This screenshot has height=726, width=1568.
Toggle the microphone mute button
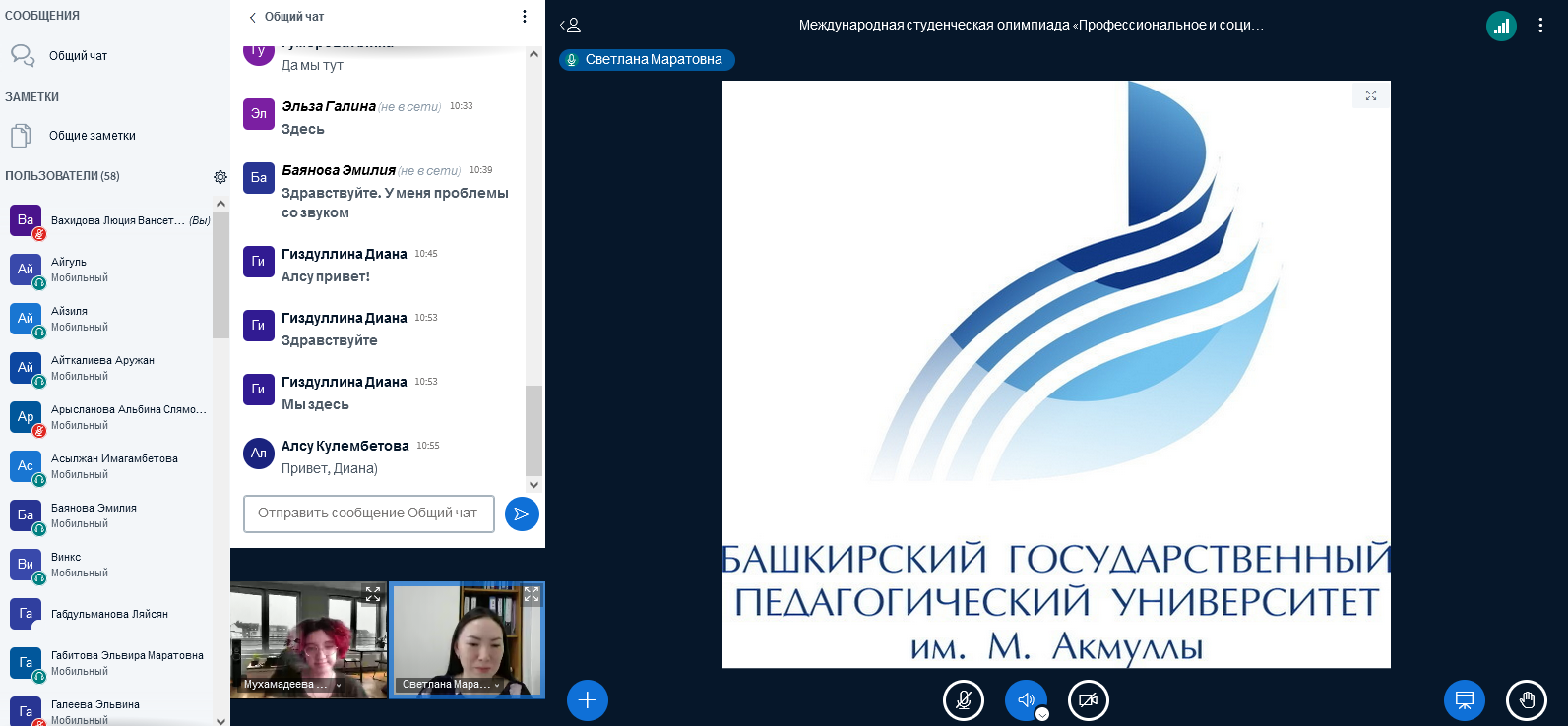pos(964,700)
